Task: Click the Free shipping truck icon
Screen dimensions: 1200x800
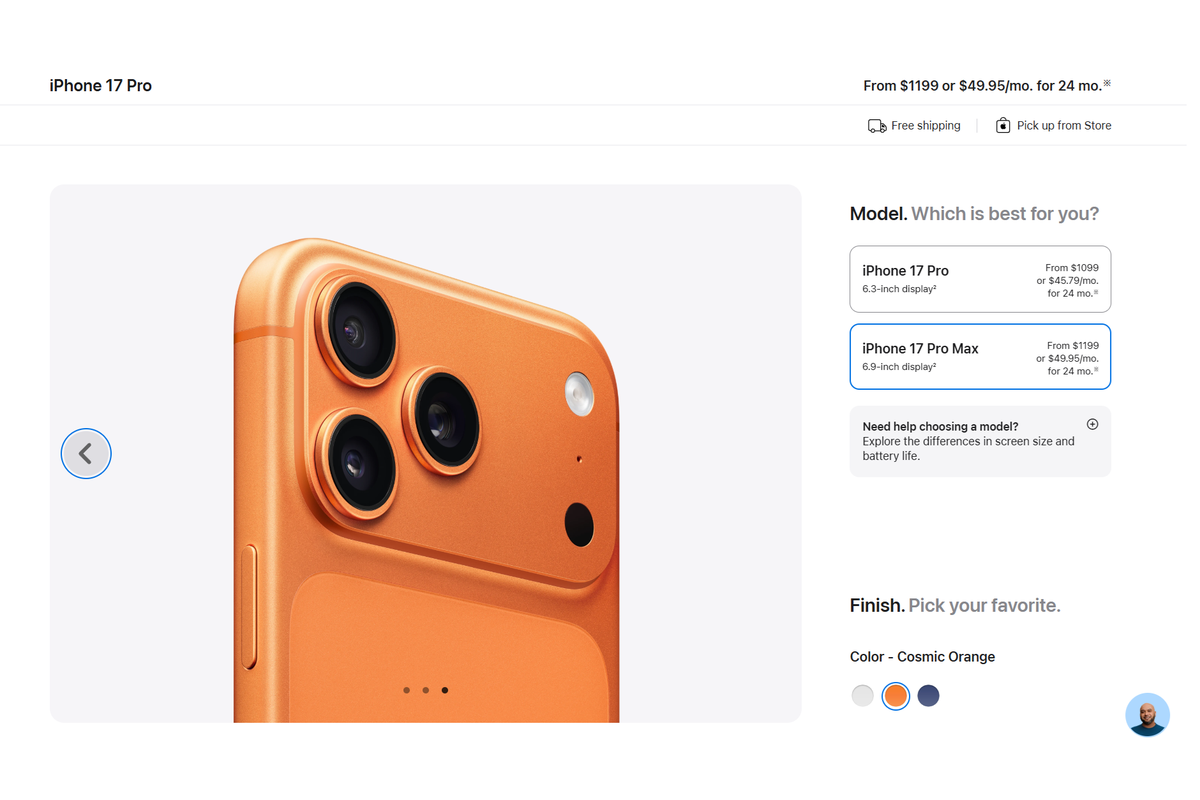Action: [x=877, y=125]
